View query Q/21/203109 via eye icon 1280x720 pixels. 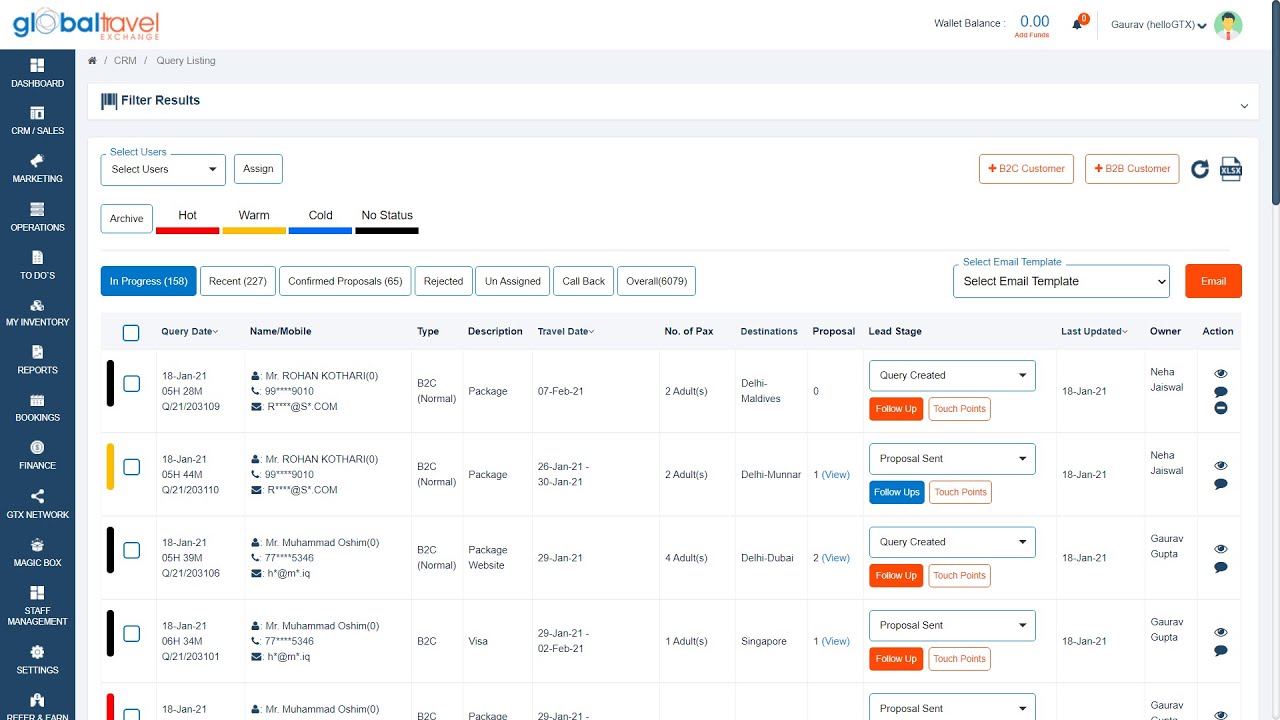1221,374
